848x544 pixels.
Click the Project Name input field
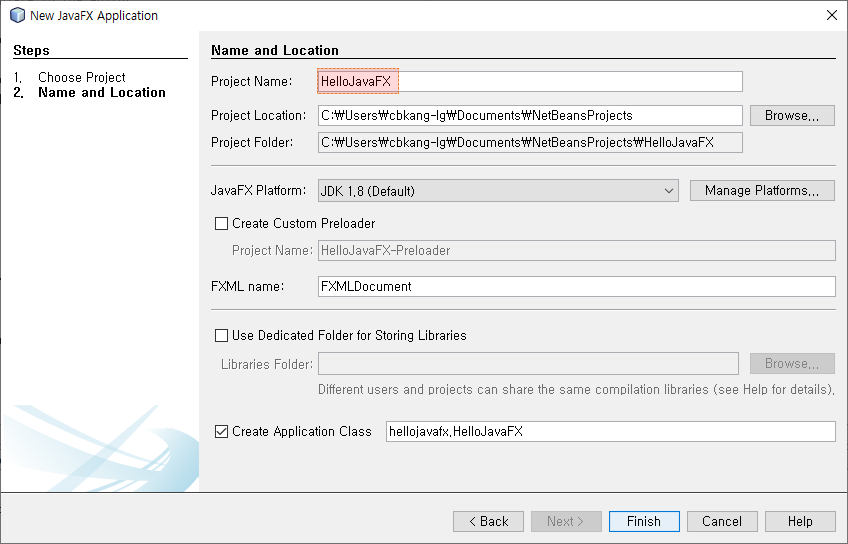530,82
